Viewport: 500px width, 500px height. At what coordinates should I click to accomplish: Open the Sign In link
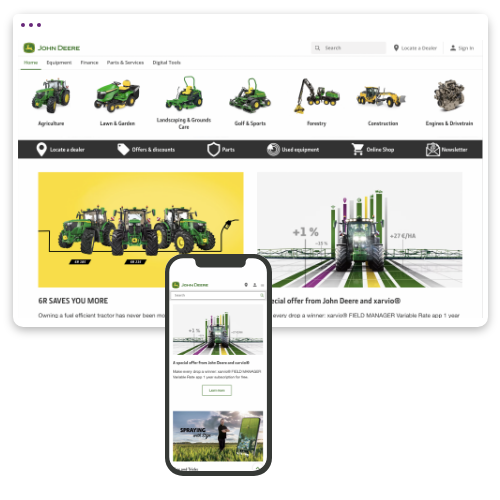[466, 48]
